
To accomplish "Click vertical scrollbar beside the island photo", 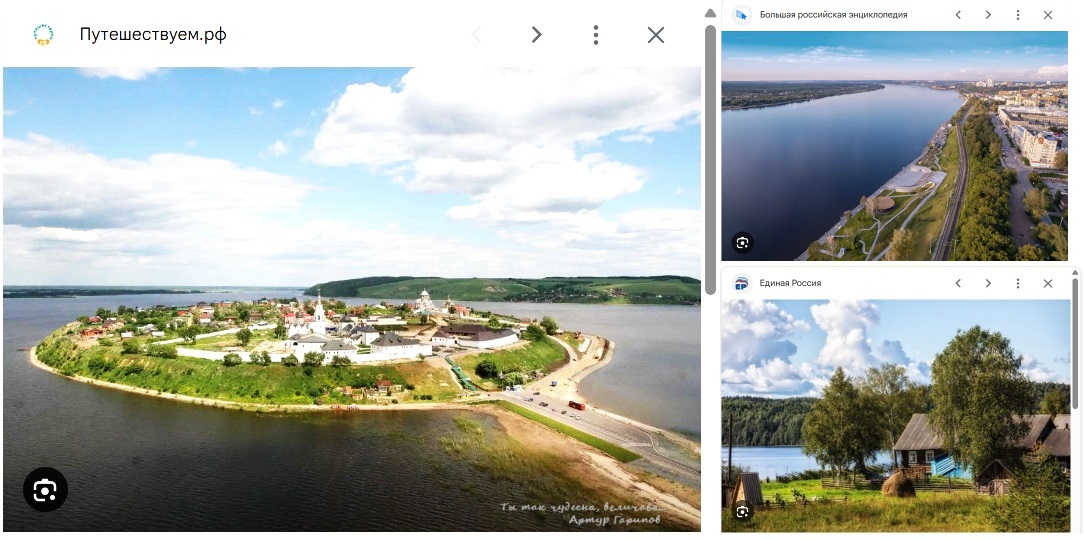I will tap(710, 160).
